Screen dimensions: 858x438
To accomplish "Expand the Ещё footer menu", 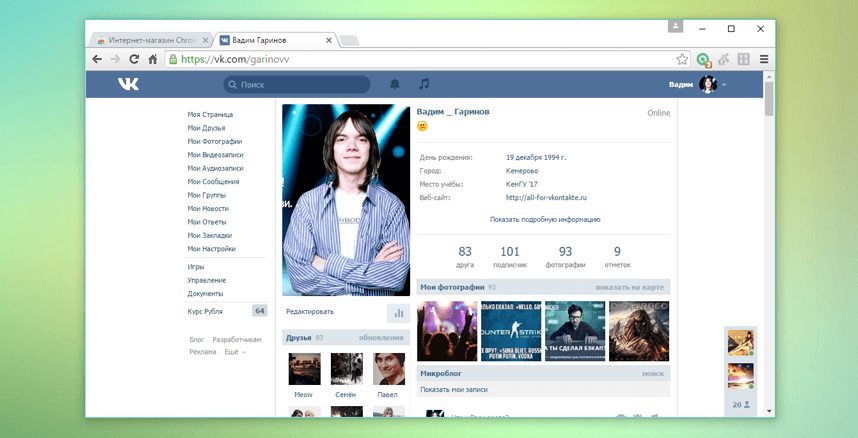I will click(x=235, y=352).
